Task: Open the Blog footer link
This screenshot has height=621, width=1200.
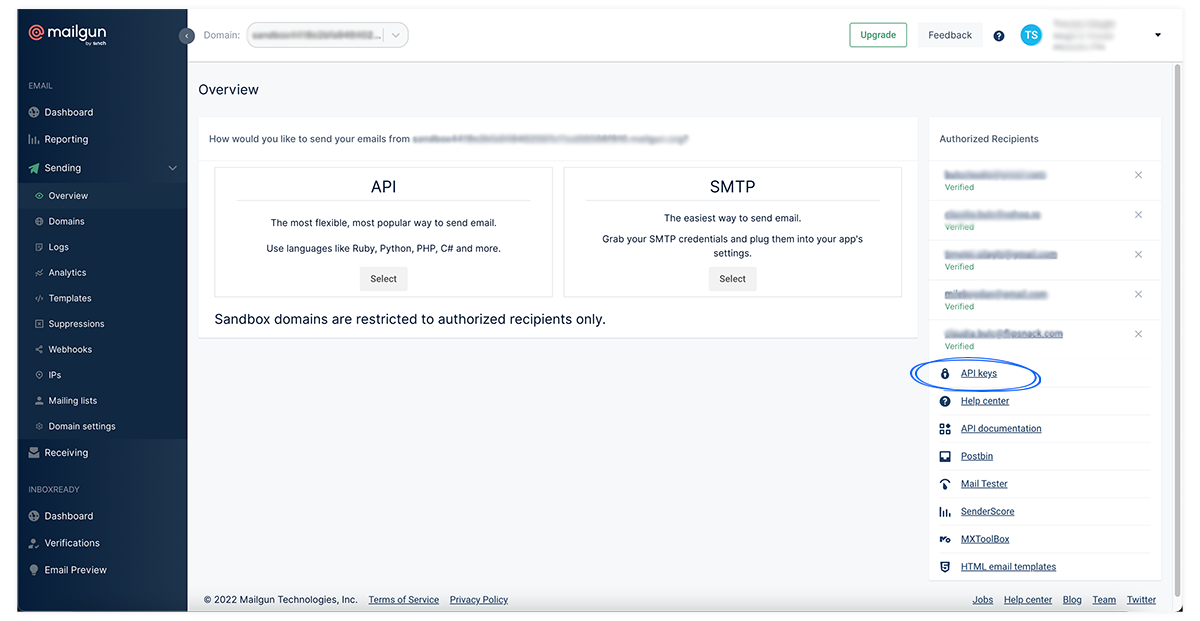Action: click(1072, 600)
